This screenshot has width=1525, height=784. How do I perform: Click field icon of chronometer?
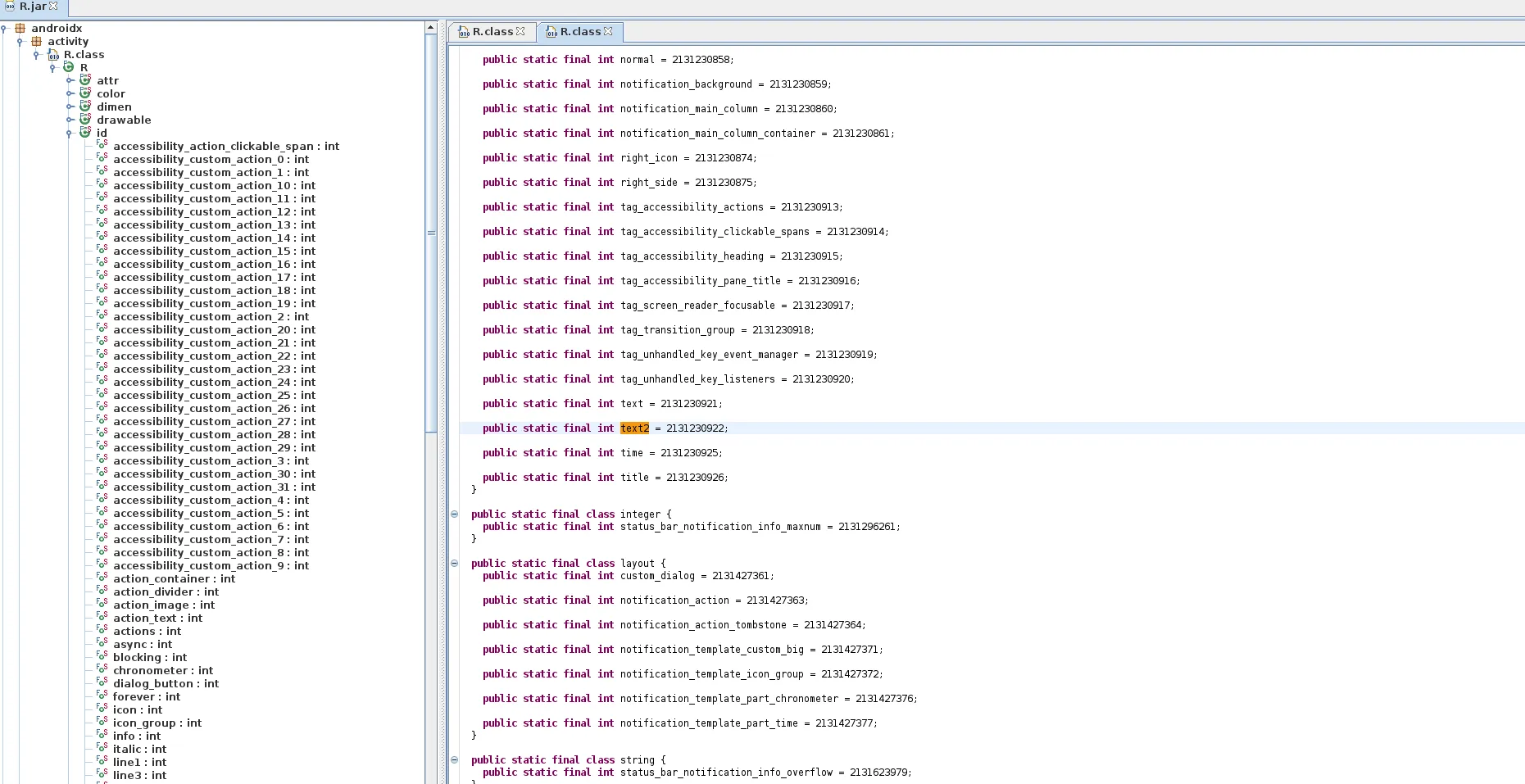(x=102, y=669)
